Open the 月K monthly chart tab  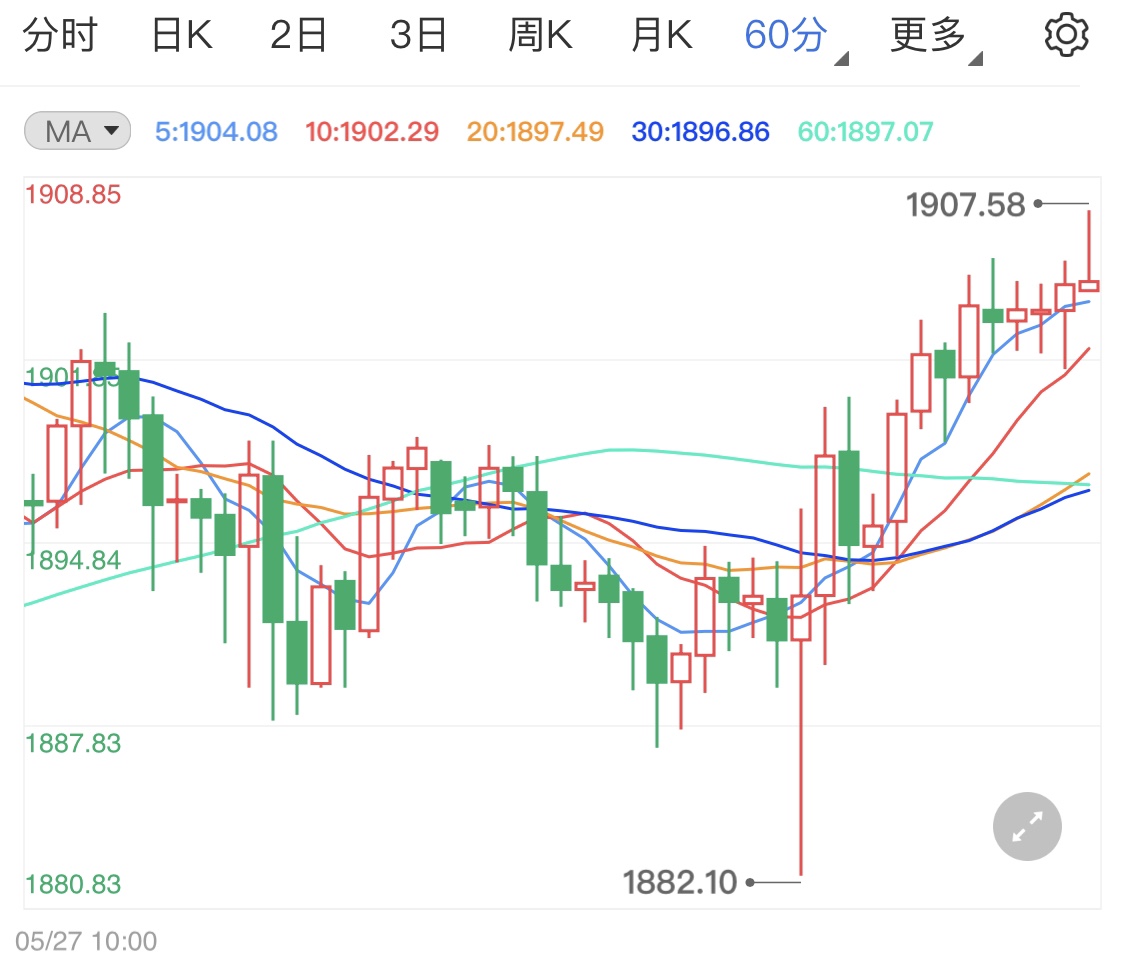[x=662, y=34]
